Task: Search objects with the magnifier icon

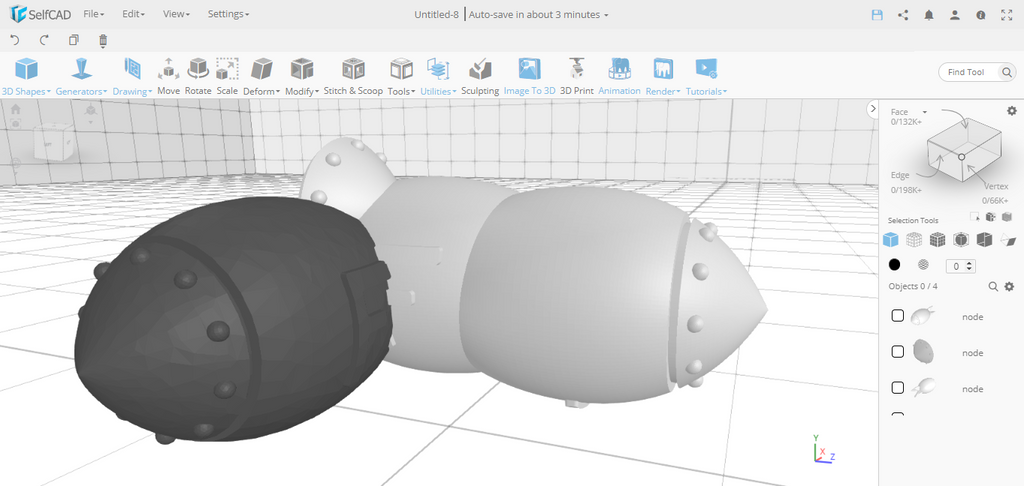Action: coord(993,287)
